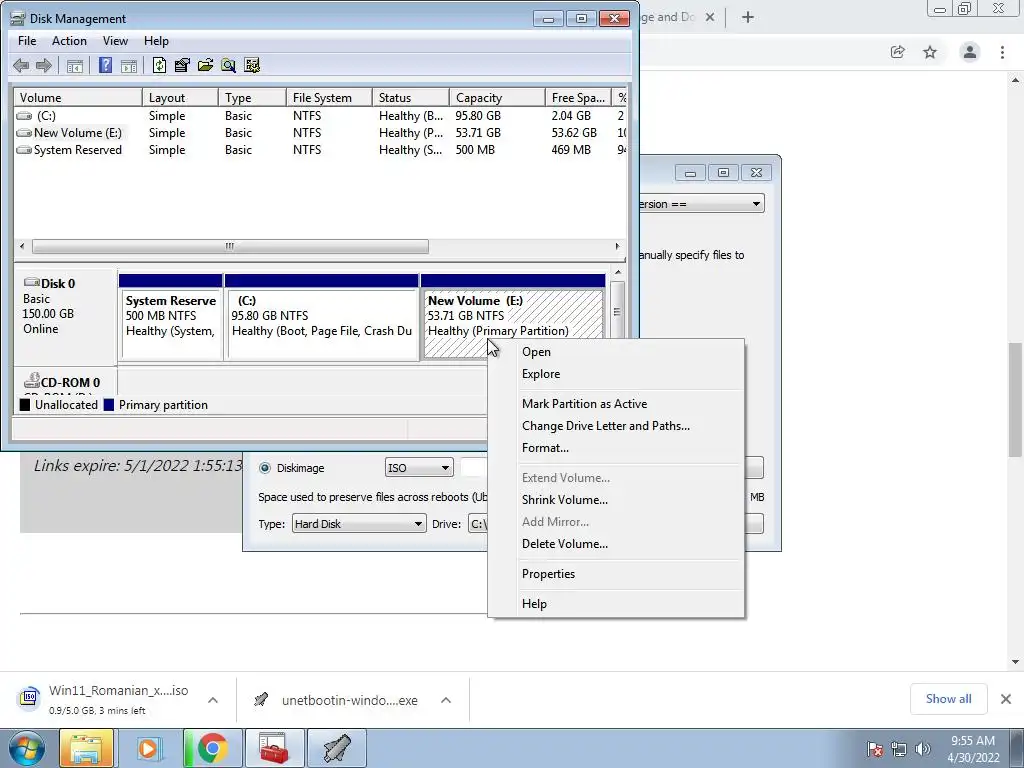1024x768 pixels.
Task: Open the Type Hard Disk dropdown
Action: click(359, 524)
